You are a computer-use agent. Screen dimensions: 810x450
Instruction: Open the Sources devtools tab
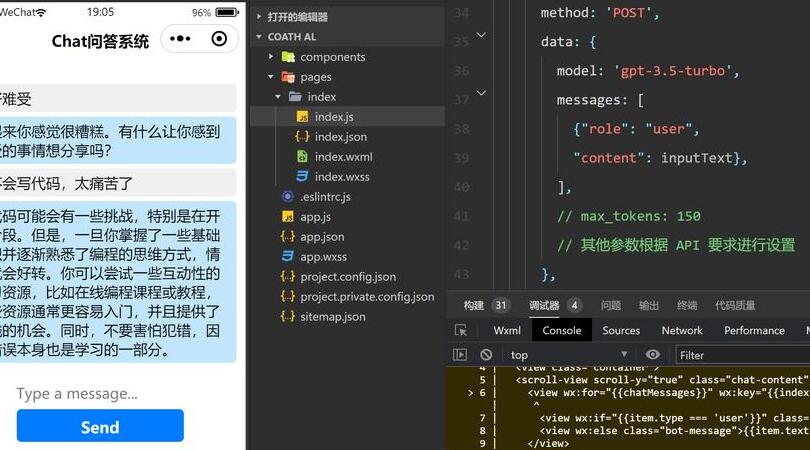point(621,330)
